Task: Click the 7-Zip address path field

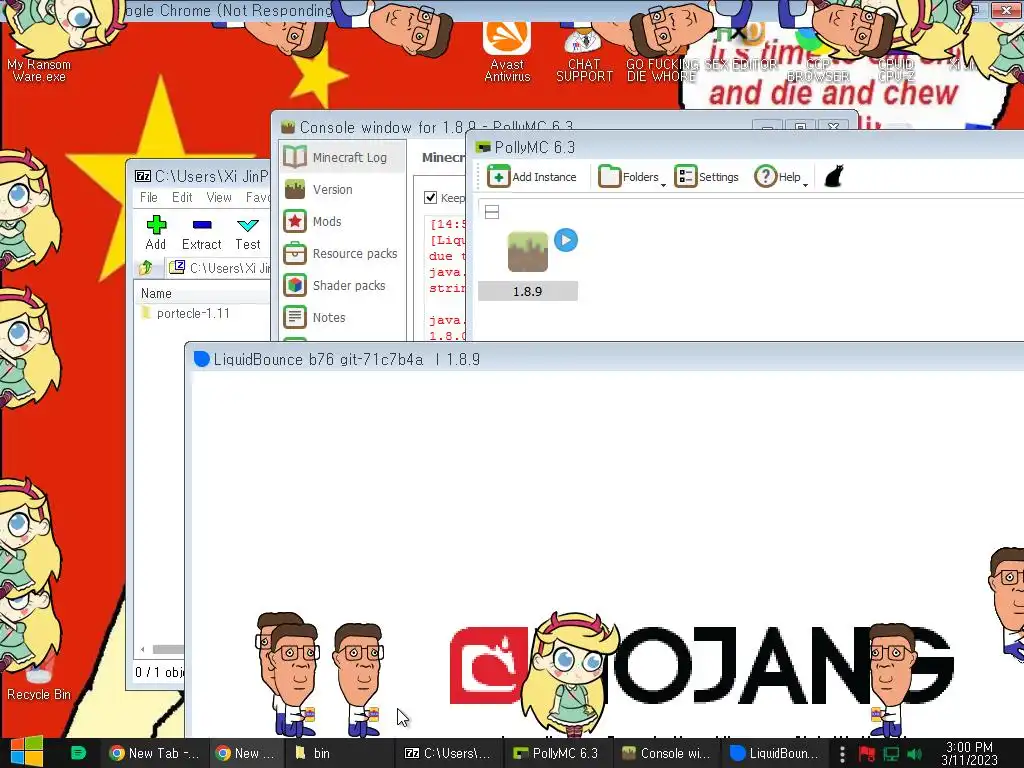Action: point(219,268)
